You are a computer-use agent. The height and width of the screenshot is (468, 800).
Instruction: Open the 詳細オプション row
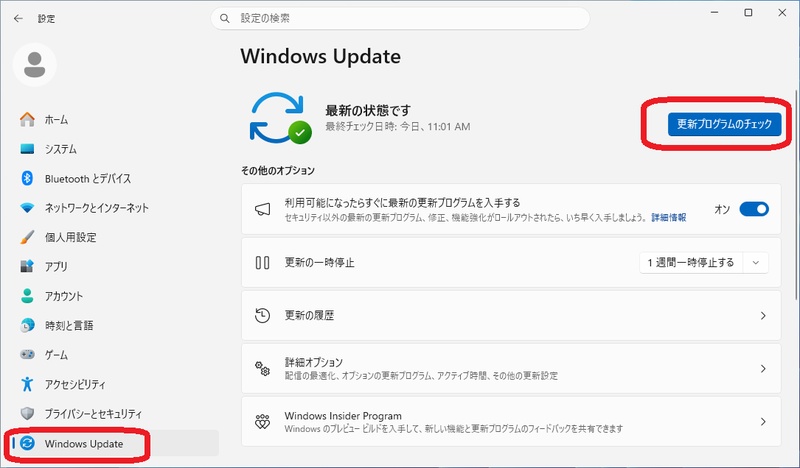tap(511, 368)
